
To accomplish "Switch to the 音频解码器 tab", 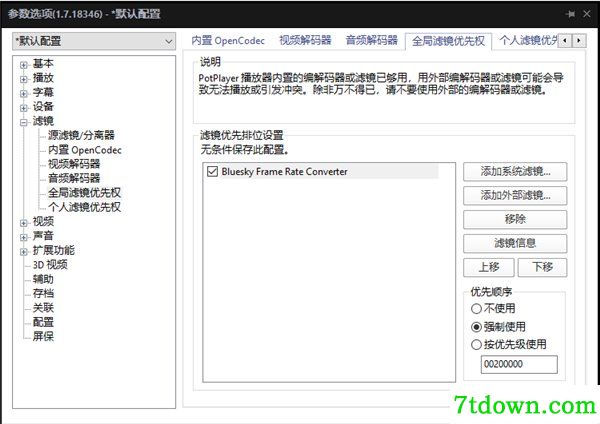I will [x=372, y=40].
